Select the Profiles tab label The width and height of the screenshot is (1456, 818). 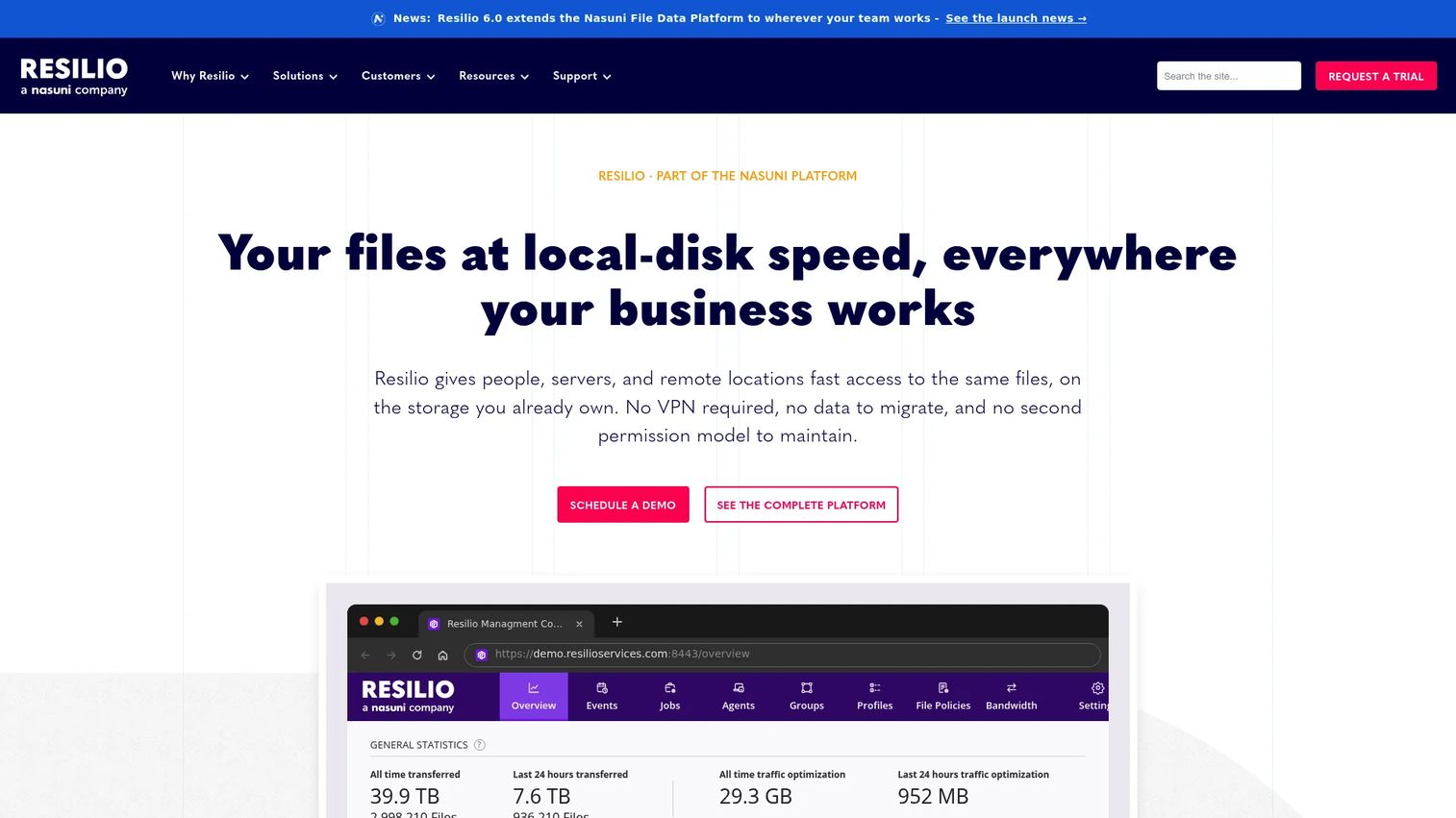(x=875, y=706)
